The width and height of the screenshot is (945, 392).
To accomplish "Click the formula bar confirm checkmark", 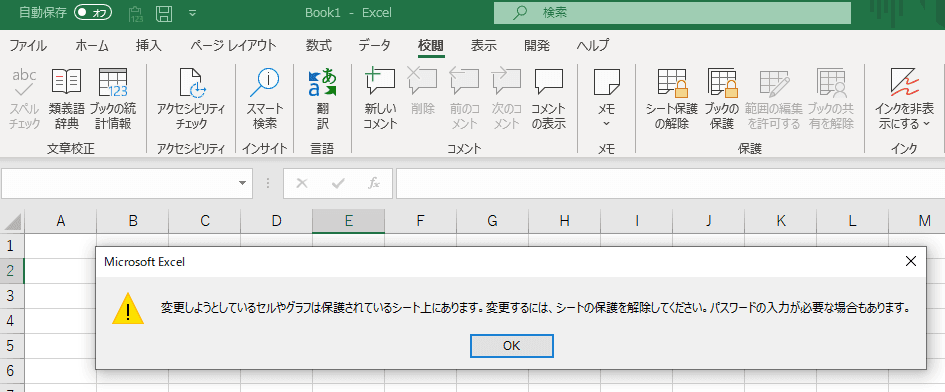I will (338, 183).
